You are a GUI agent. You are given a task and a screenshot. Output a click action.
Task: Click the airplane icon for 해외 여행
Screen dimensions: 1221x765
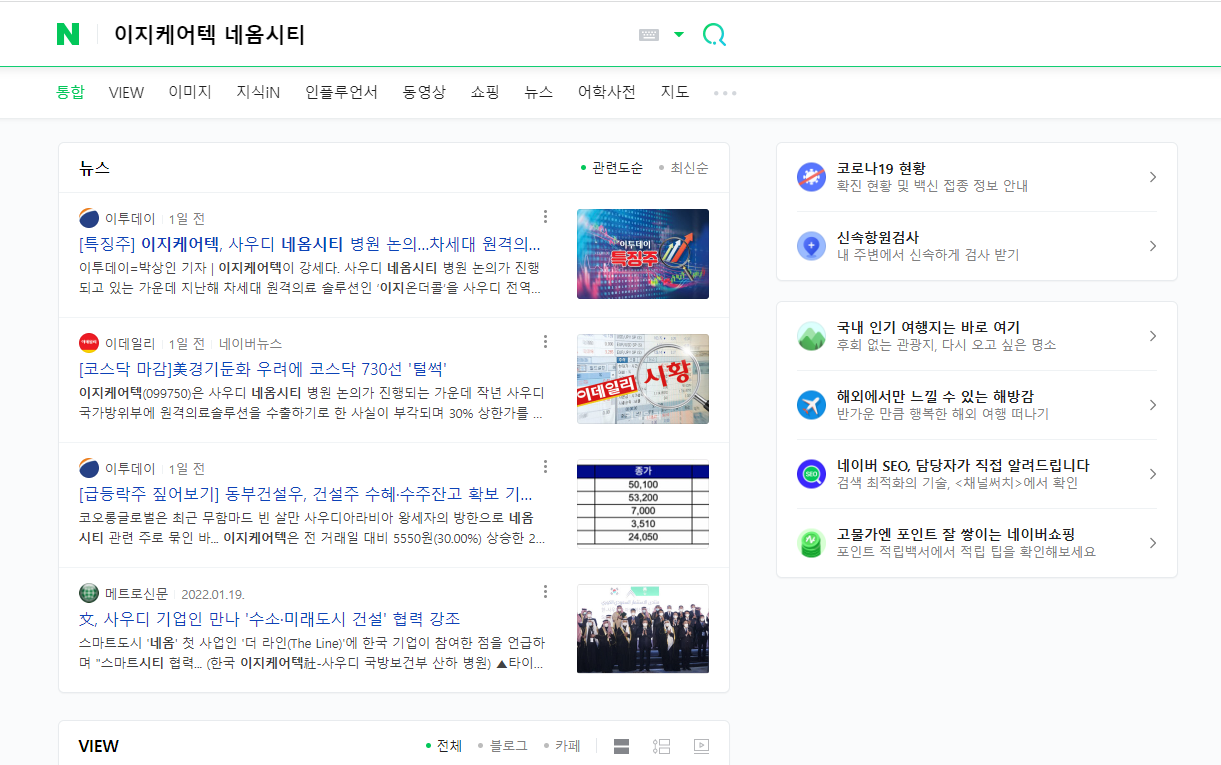(811, 405)
